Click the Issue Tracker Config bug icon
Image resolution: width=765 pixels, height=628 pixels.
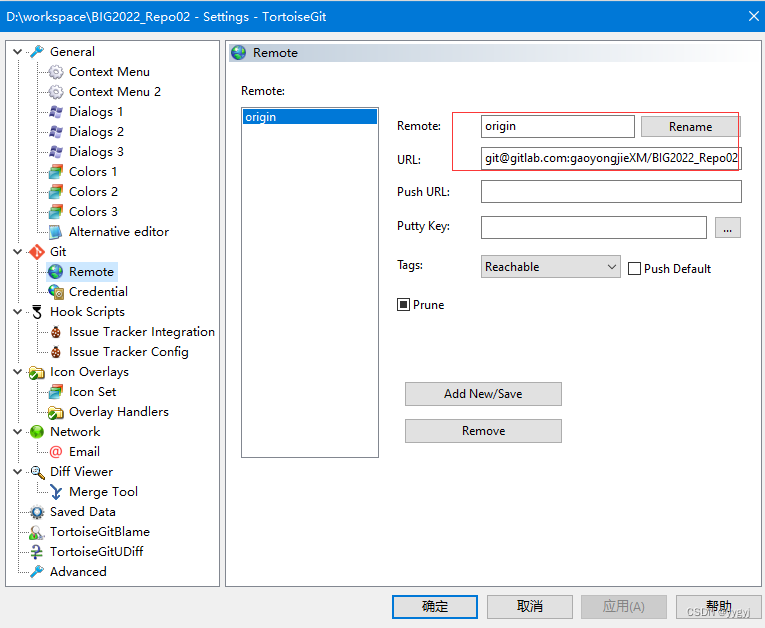point(56,352)
